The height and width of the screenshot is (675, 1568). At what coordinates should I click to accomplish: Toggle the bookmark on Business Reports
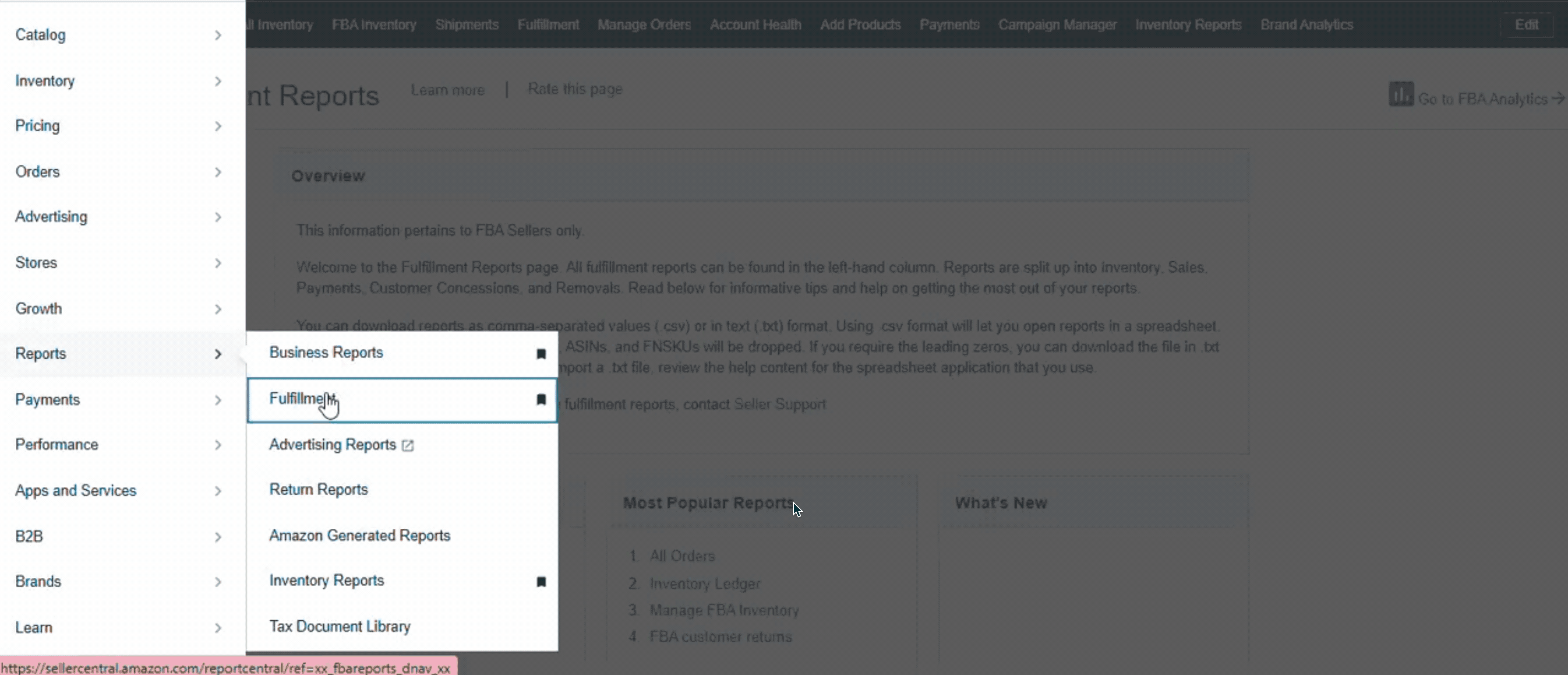click(x=540, y=354)
